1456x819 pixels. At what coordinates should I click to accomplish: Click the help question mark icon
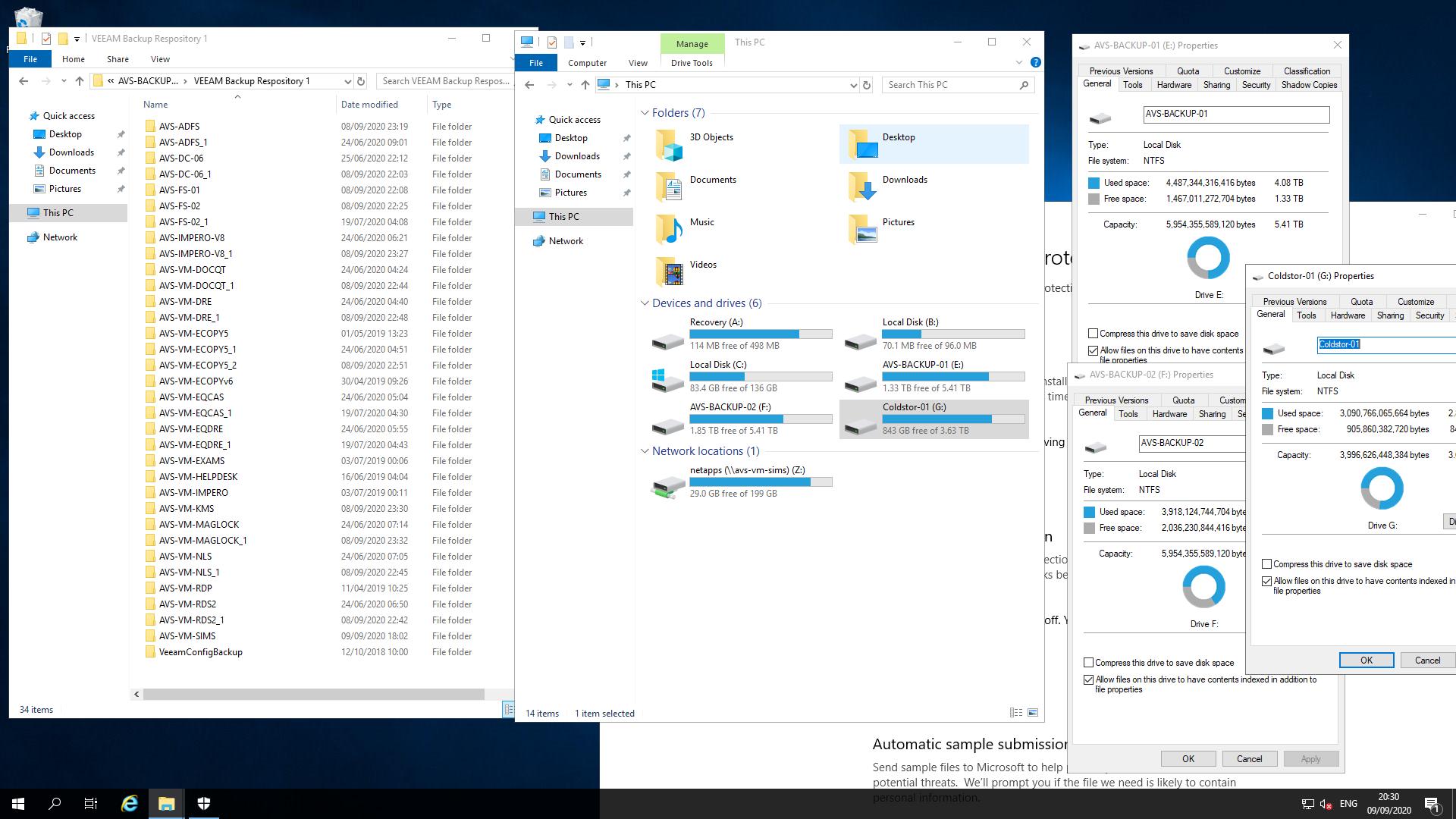click(x=1035, y=62)
